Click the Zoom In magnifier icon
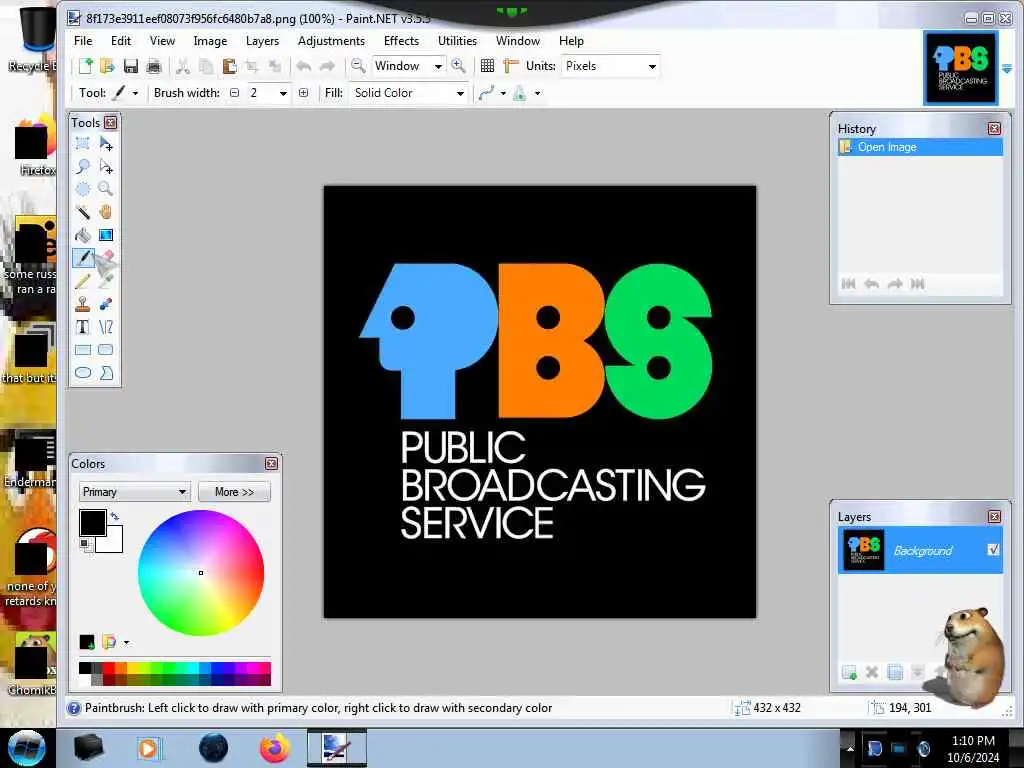This screenshot has height=768, width=1024. [x=458, y=66]
